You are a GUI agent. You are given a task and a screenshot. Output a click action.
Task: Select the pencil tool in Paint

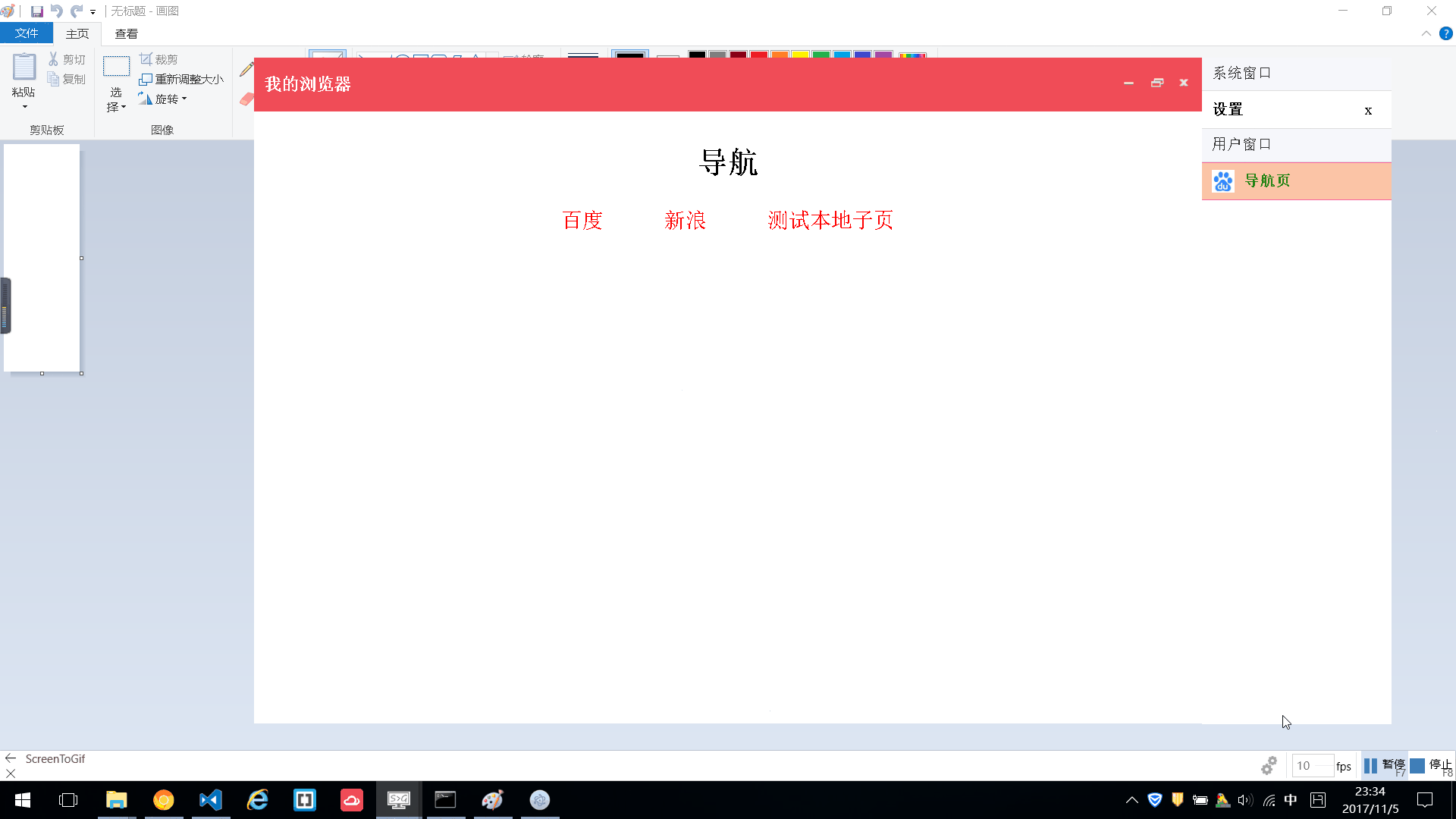(246, 70)
